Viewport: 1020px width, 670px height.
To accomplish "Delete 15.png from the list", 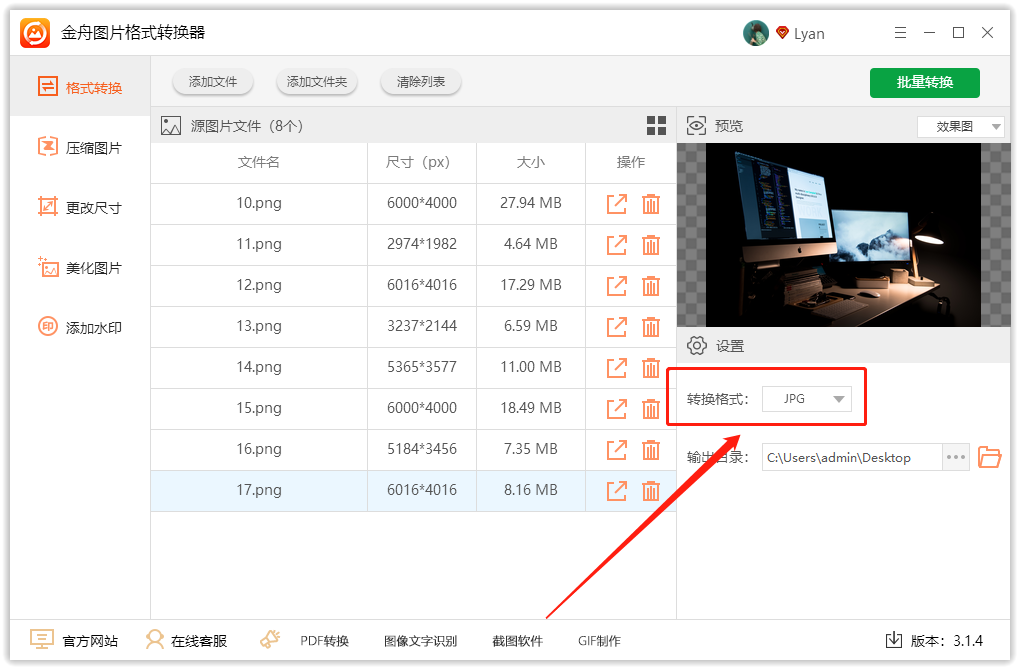I will click(651, 409).
